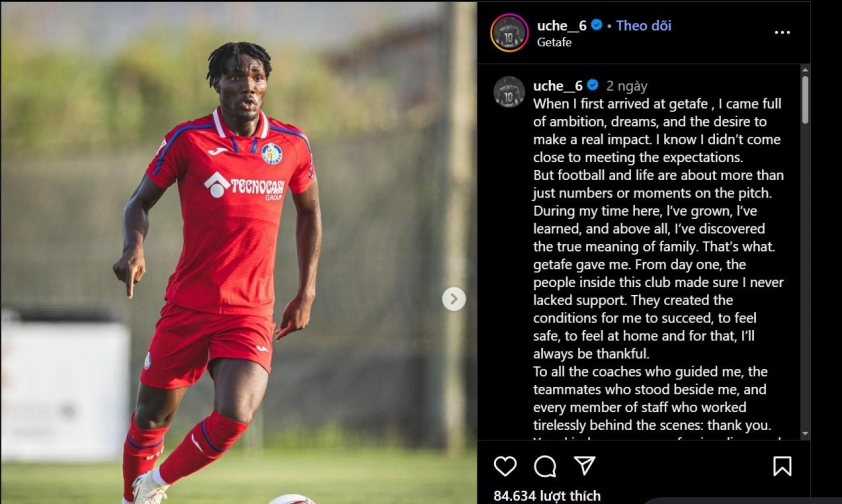
Task: Open the three-dot more options menu
Action: pos(782,33)
